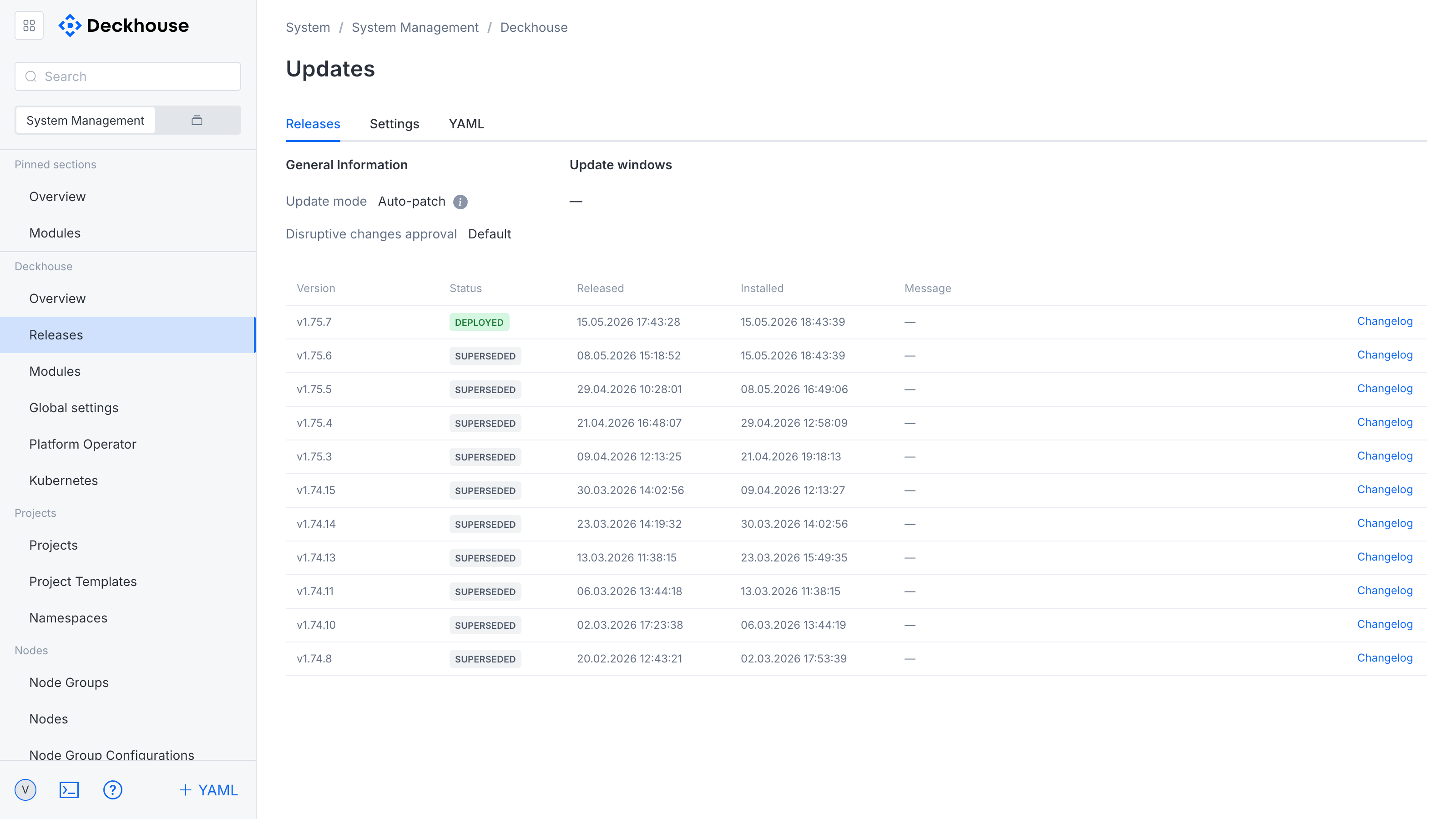Click the Status column header
This screenshot has width=1456, height=819.
(x=465, y=288)
